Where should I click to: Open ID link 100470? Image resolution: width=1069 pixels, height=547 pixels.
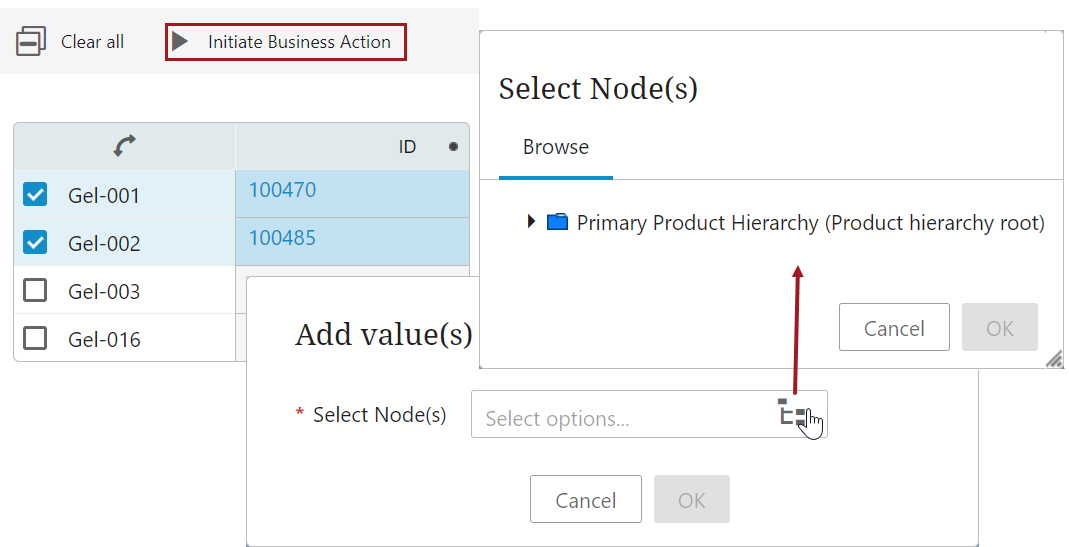click(x=282, y=190)
